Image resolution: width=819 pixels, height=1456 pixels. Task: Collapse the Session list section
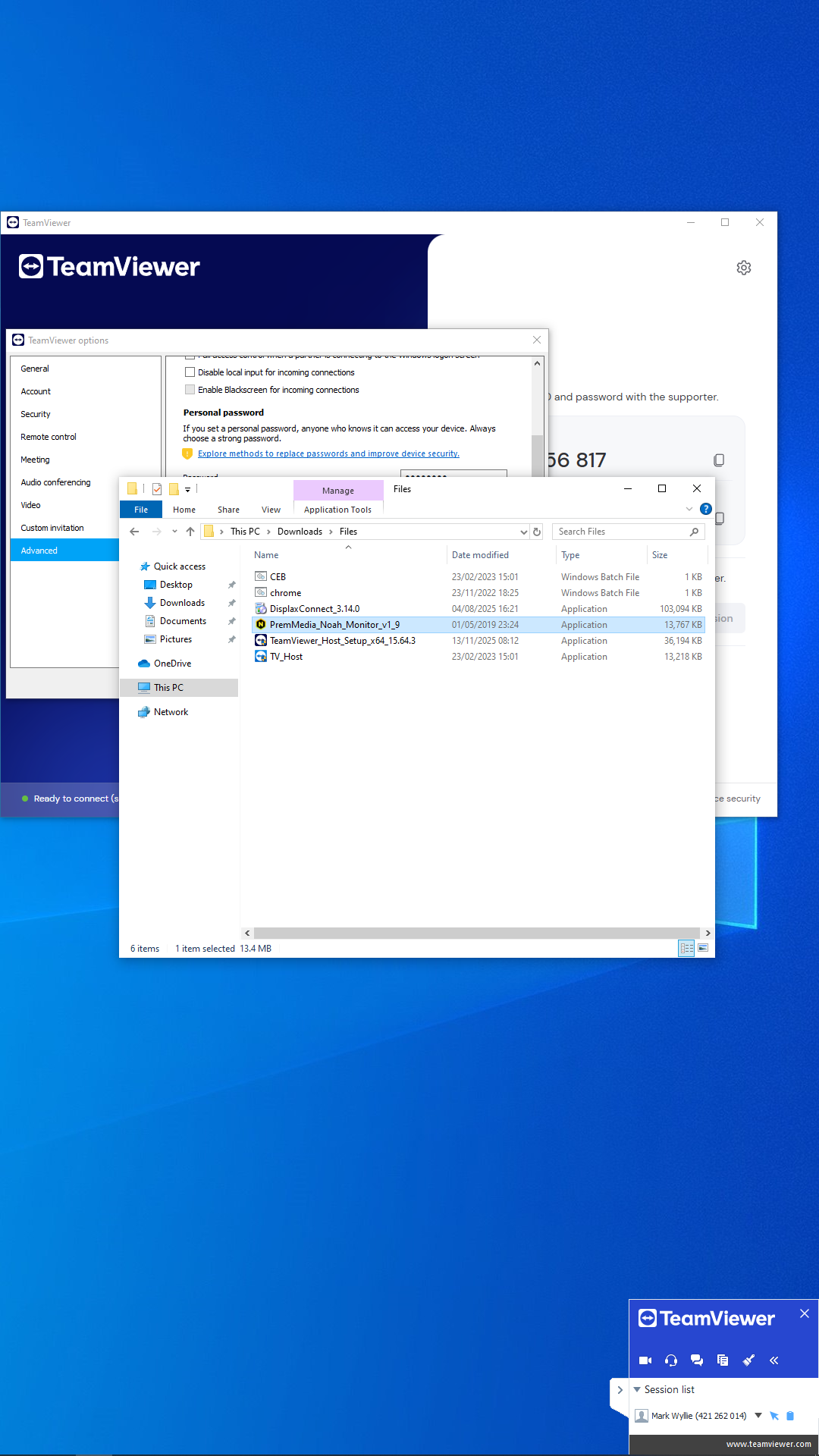(x=637, y=1389)
